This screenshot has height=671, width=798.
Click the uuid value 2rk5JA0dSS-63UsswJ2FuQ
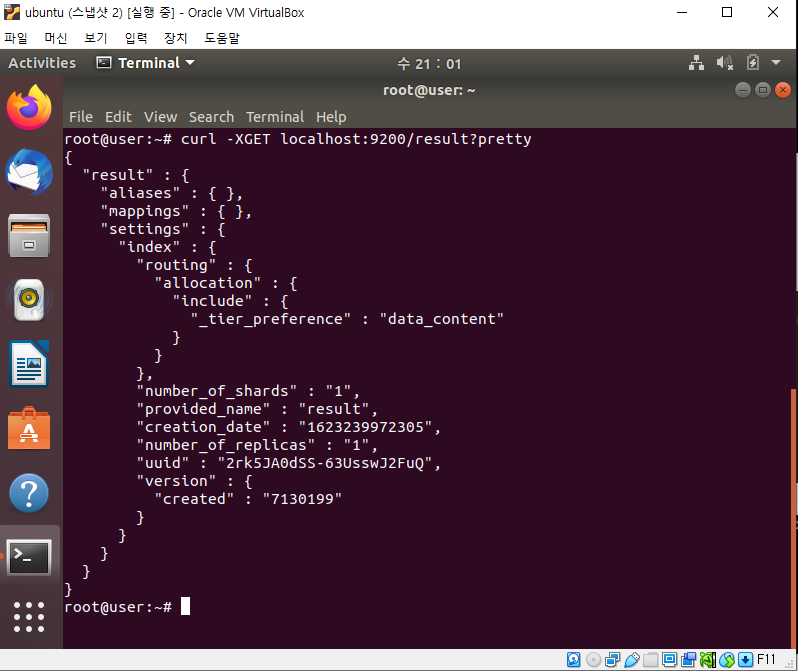click(x=325, y=463)
